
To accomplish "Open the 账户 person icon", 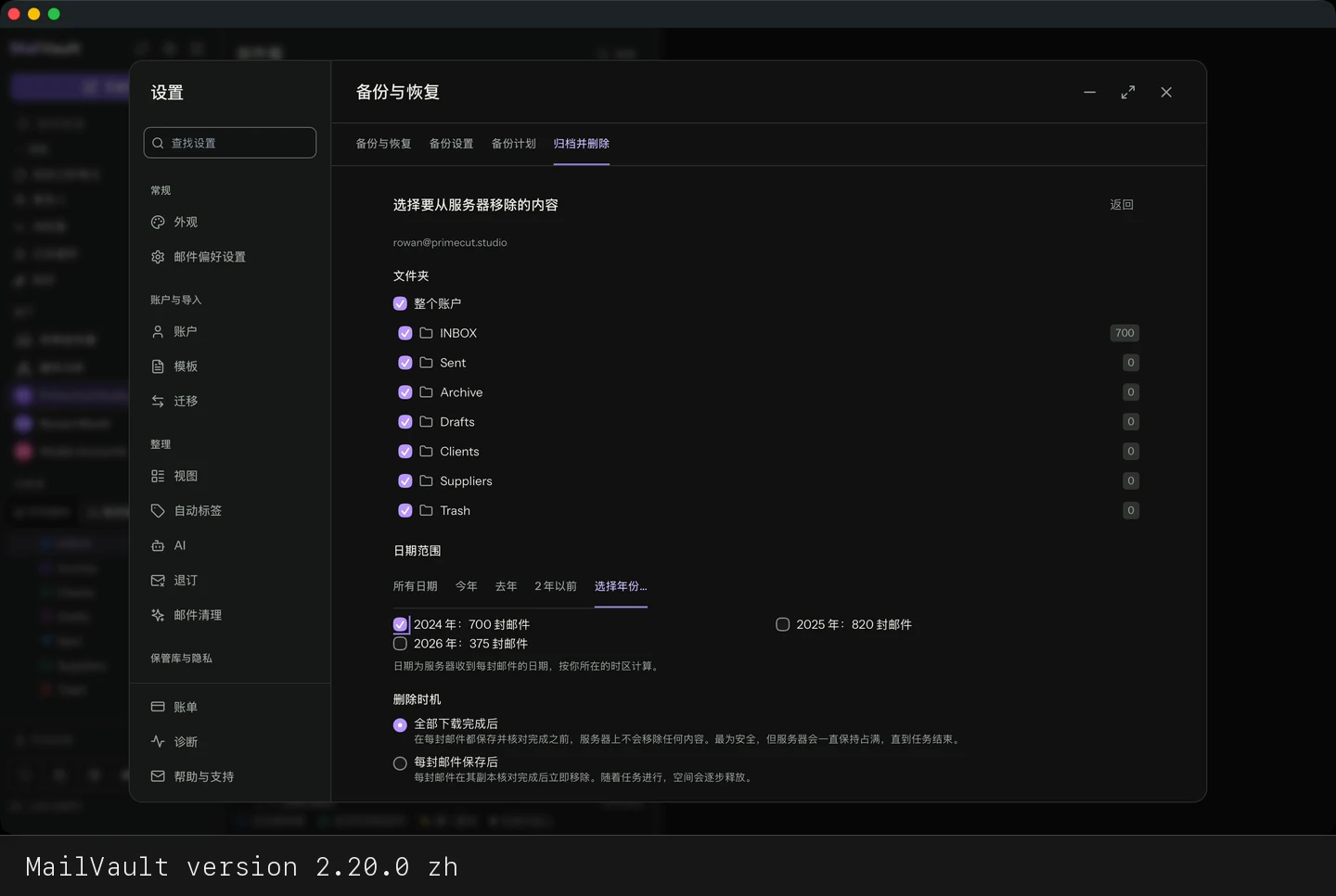I will (158, 331).
